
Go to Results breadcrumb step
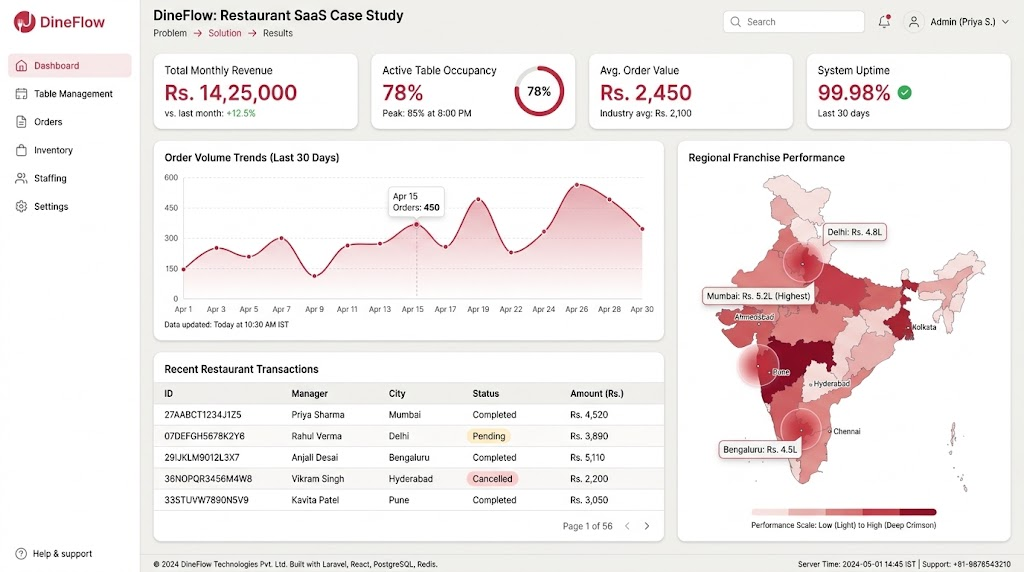278,33
